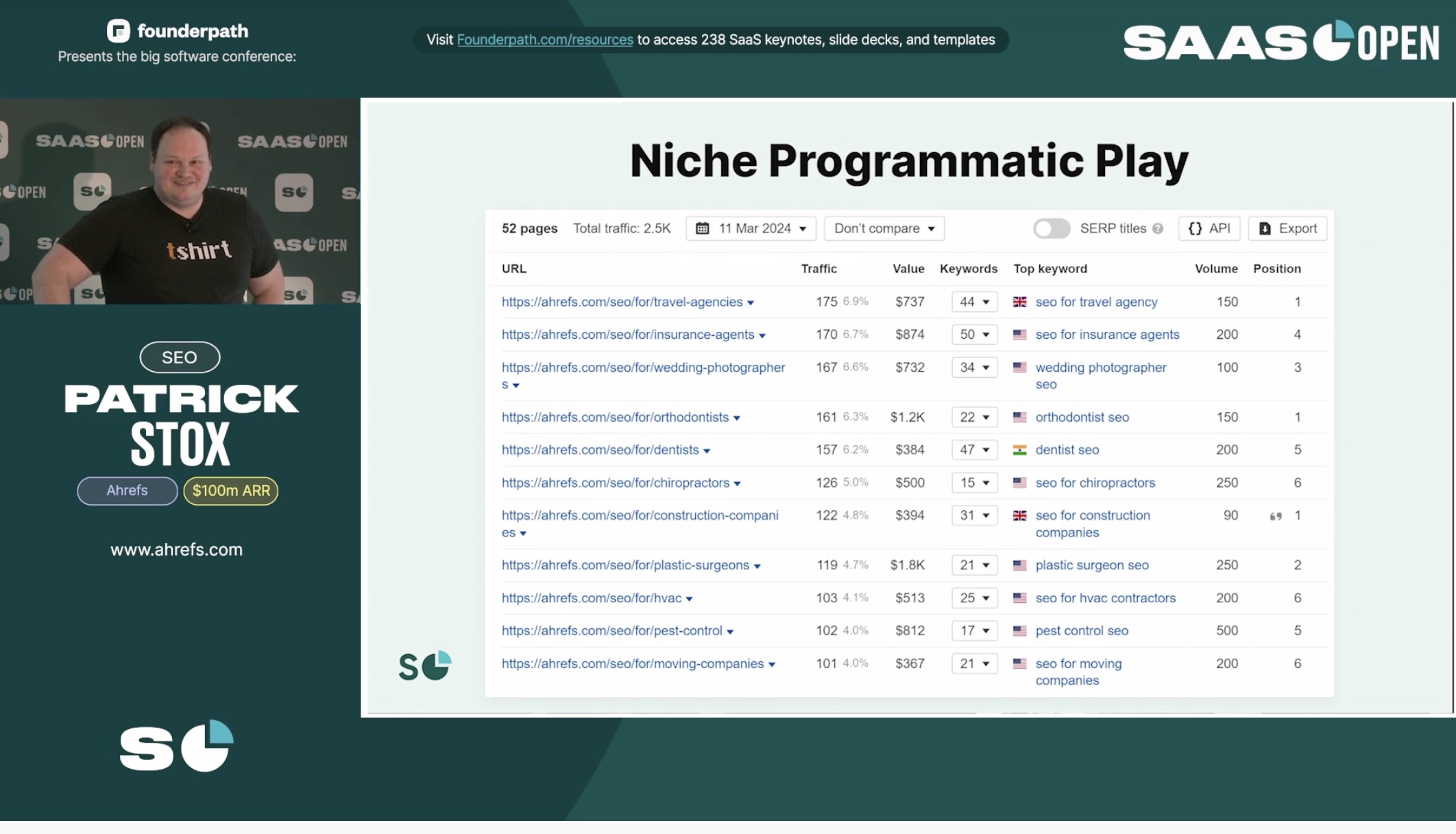Open the Don't compare dropdown
The width and height of the screenshot is (1456, 834).
(x=884, y=228)
